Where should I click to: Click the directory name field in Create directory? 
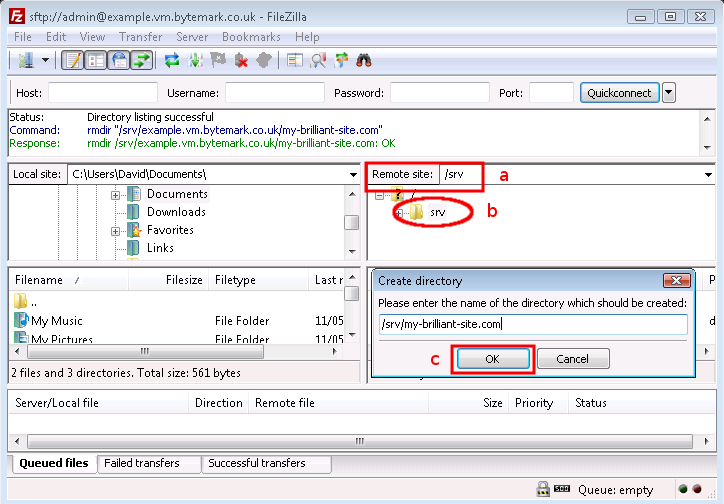(x=533, y=324)
